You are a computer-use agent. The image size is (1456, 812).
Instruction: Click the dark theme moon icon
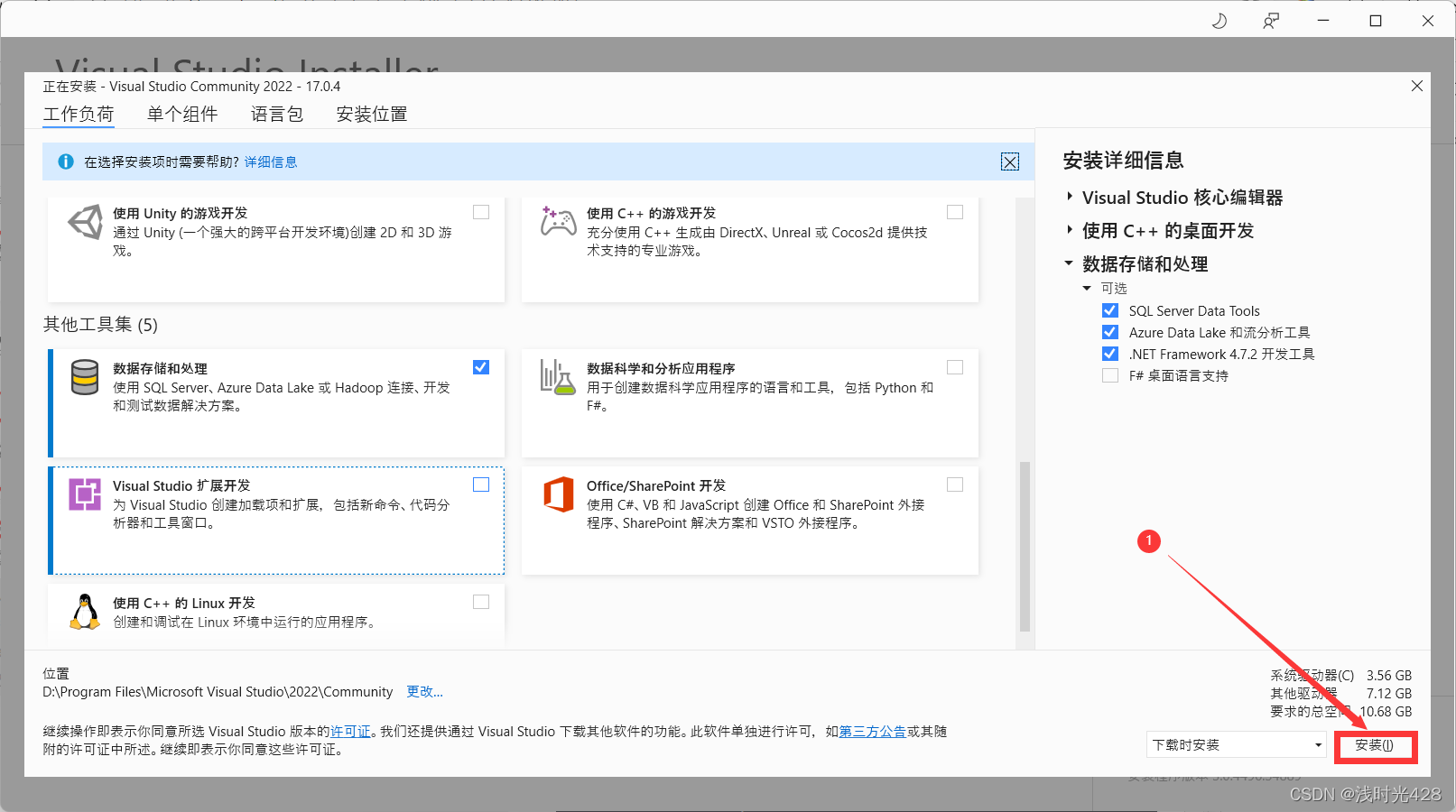pos(1219,20)
